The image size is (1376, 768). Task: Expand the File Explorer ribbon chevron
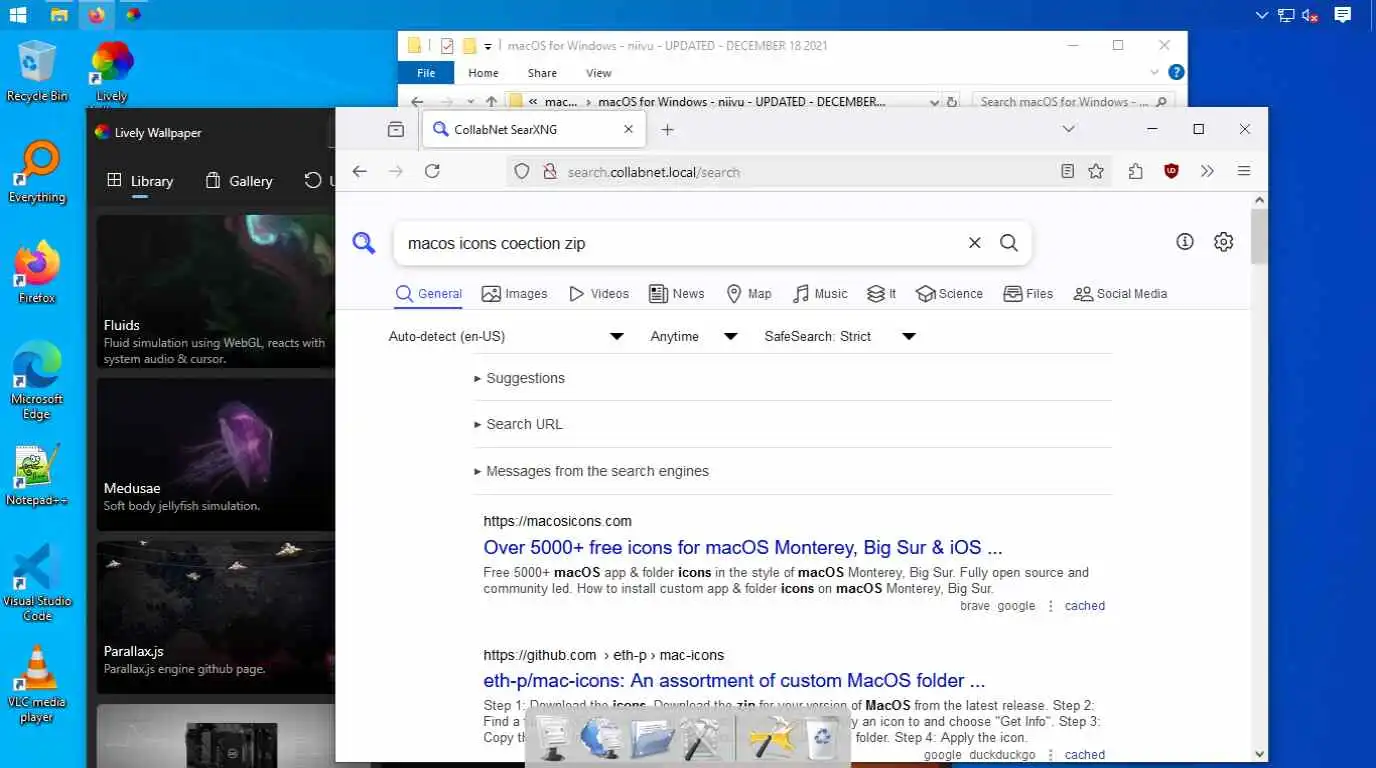pyautogui.click(x=1155, y=72)
